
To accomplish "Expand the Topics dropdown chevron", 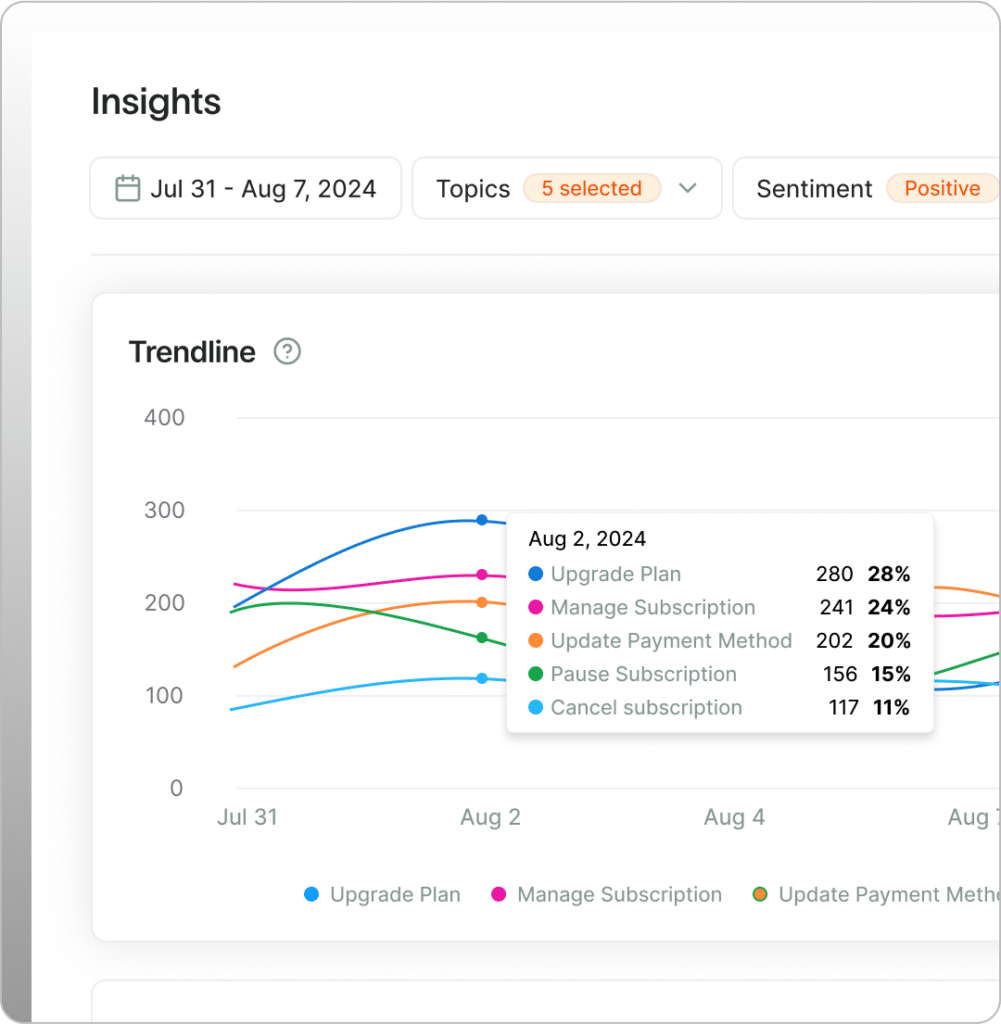I will pyautogui.click(x=687, y=188).
